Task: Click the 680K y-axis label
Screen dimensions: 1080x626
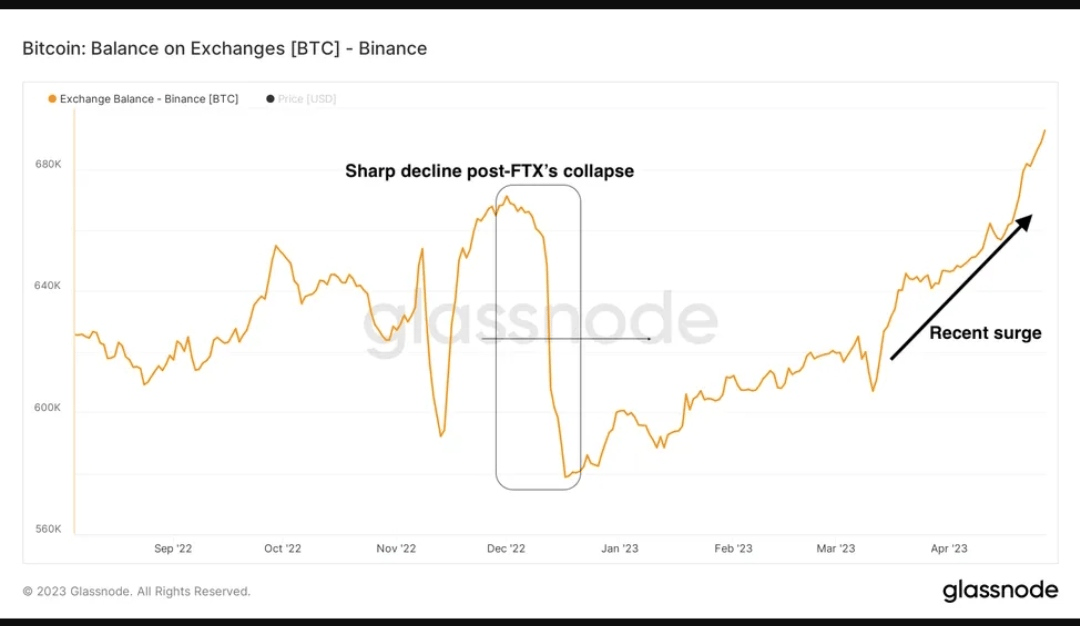Action: 48,164
